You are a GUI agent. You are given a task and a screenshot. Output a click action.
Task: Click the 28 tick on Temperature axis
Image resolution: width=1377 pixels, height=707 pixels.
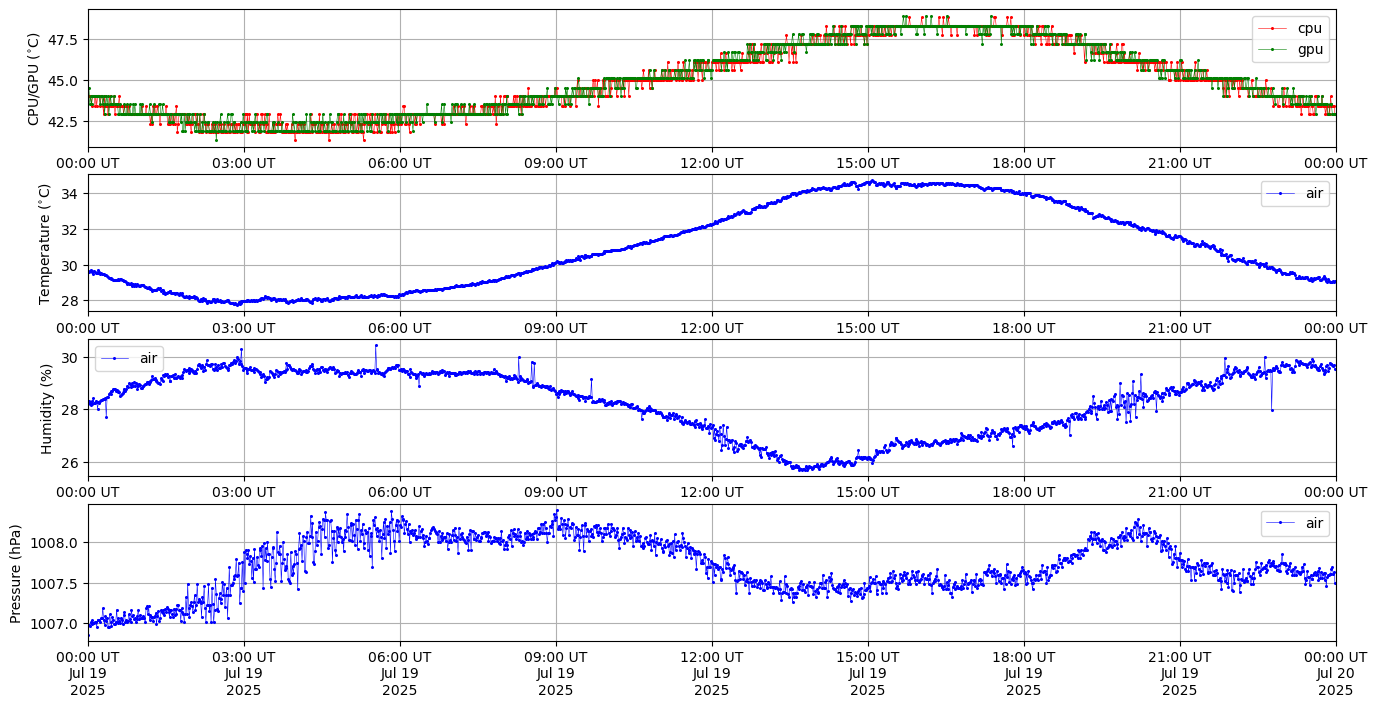click(x=72, y=301)
